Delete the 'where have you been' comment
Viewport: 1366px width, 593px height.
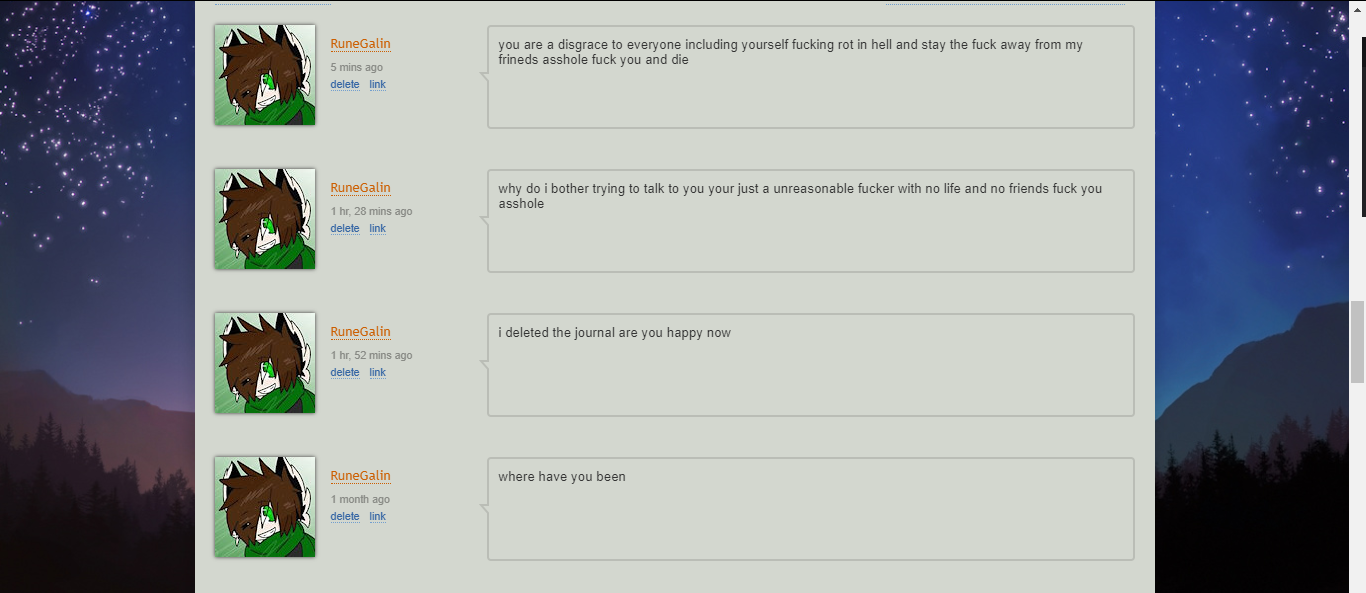[x=345, y=517]
